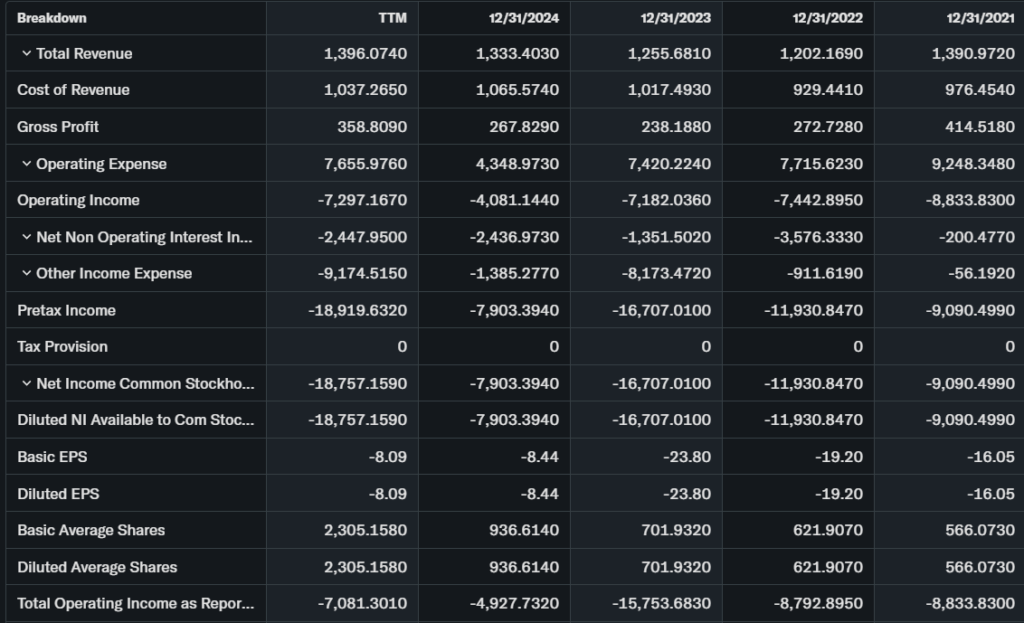Click the Basic EPS row label
1024x623 pixels.
click(52, 456)
